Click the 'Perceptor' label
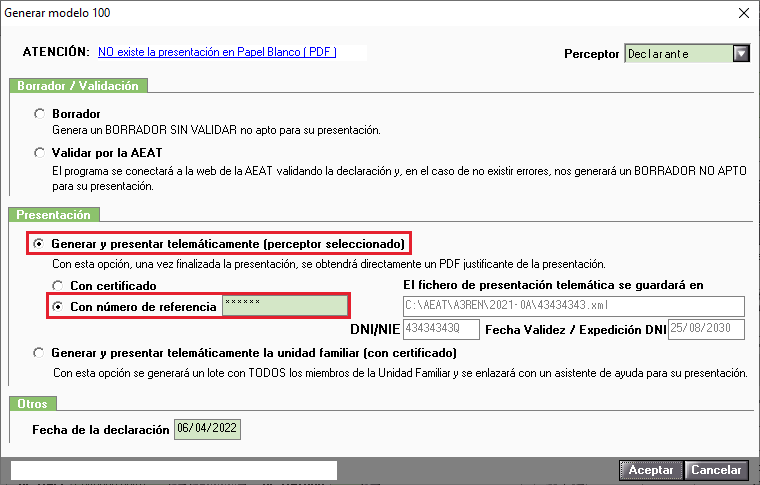Screen dimensions: 760x485 pos(591,54)
